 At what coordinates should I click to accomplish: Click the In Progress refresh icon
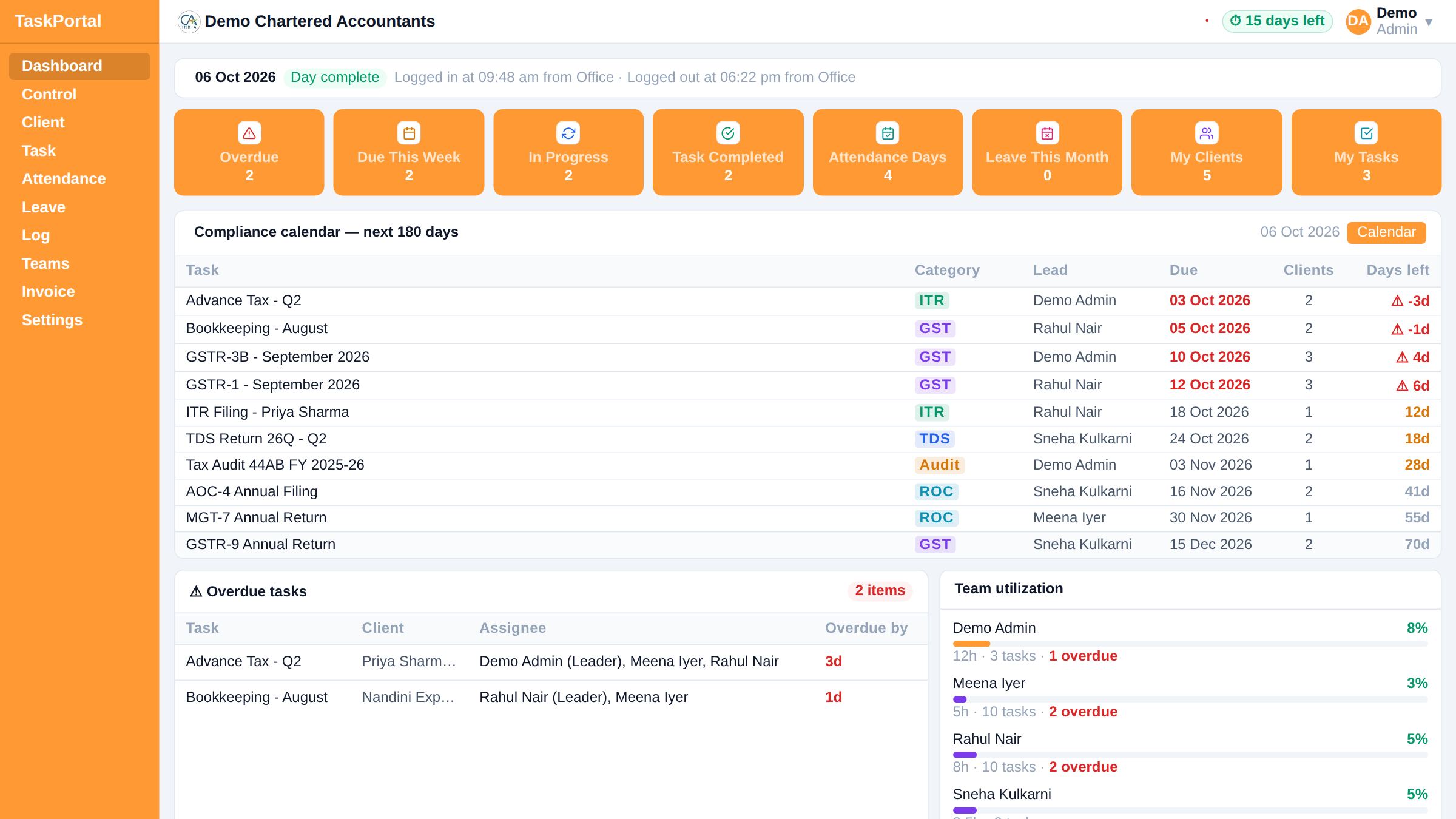568,133
